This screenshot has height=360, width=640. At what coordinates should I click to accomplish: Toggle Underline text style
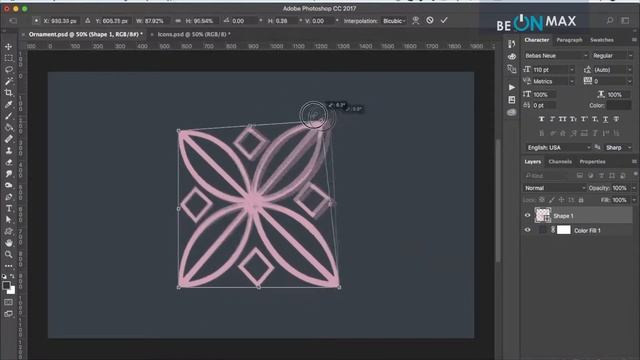click(605, 119)
